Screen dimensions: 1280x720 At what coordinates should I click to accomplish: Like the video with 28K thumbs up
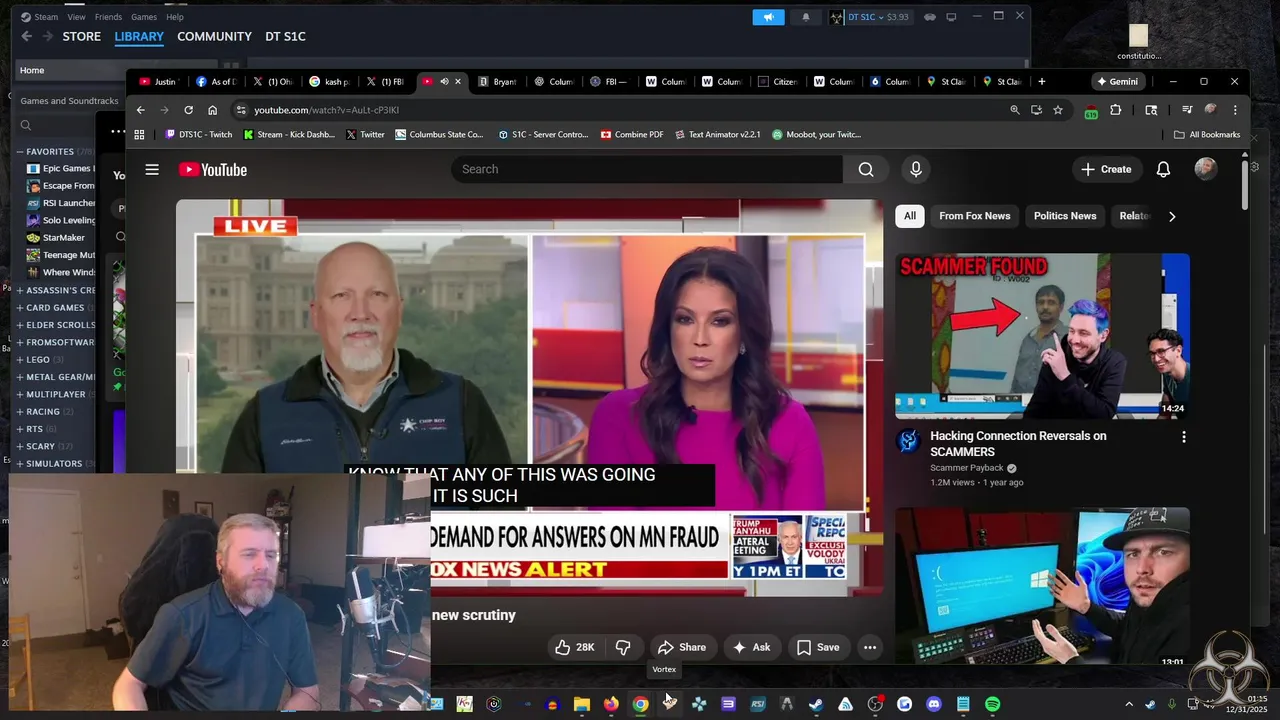(x=575, y=647)
